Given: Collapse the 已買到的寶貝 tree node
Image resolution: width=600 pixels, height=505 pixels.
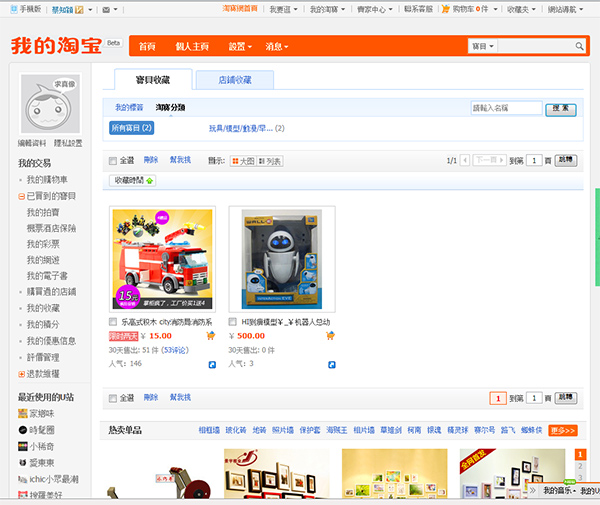Looking at the screenshot, I should click(x=21, y=197).
